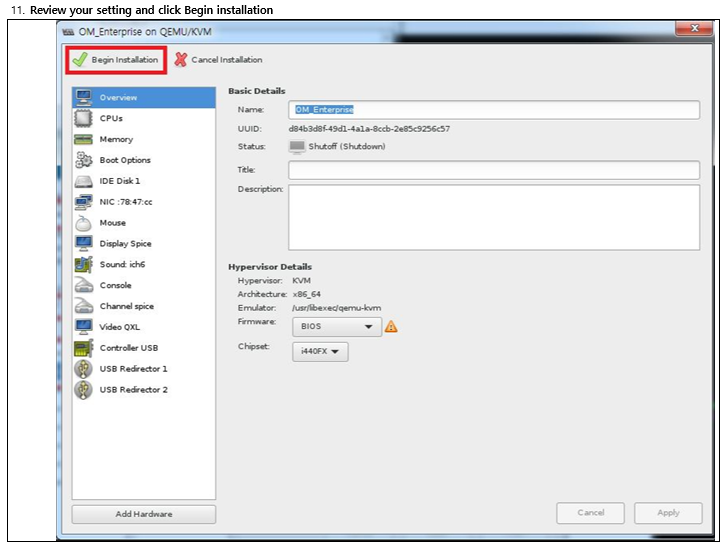Select the NIC :78:47:cc network icon
Screen dimensions: 725x551
(84, 202)
